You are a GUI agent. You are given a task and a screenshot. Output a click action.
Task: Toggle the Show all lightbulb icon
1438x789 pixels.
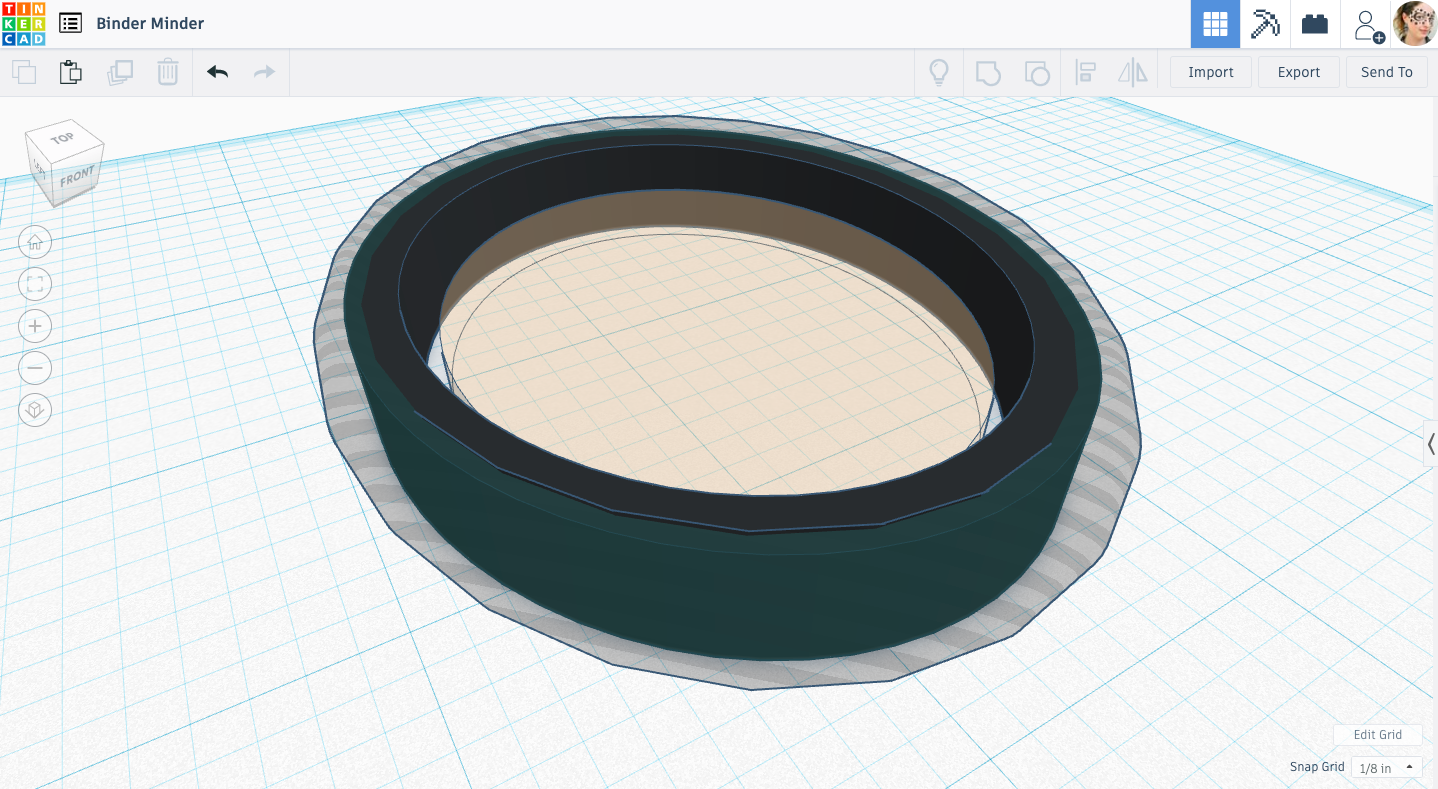(x=939, y=72)
